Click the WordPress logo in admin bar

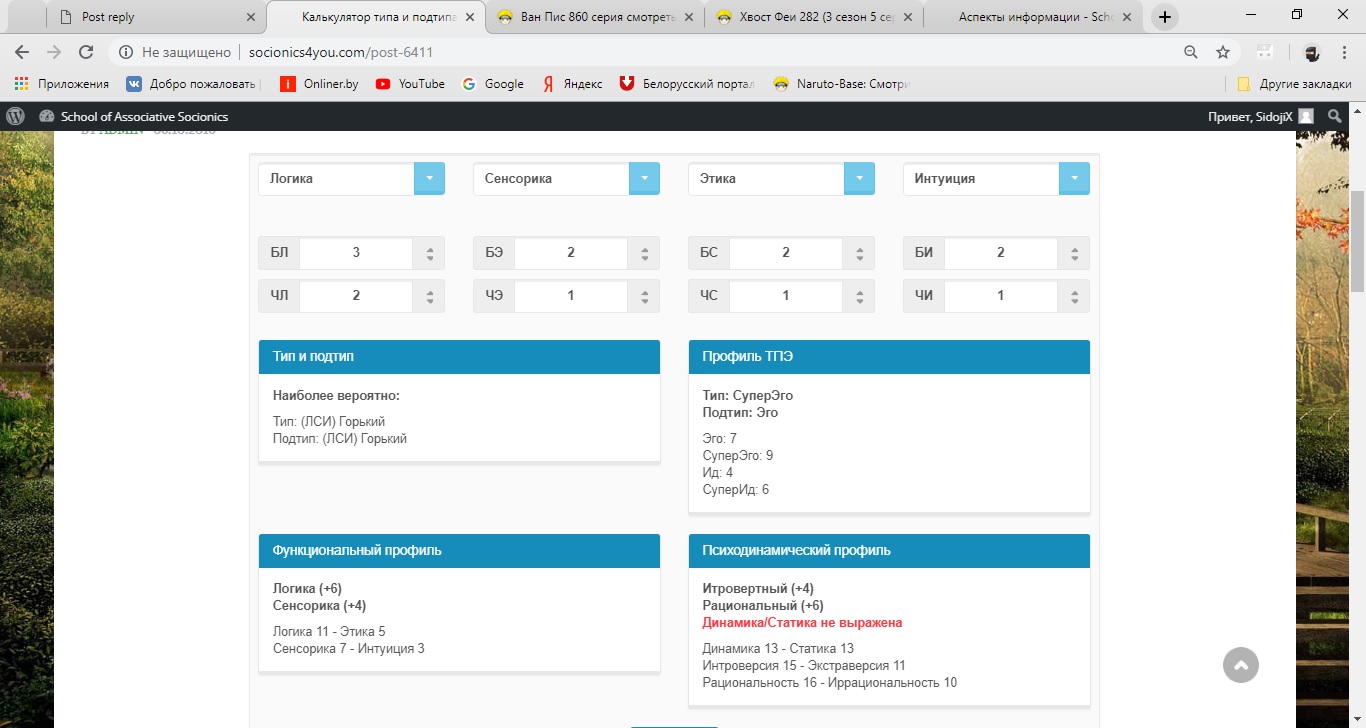coord(15,116)
